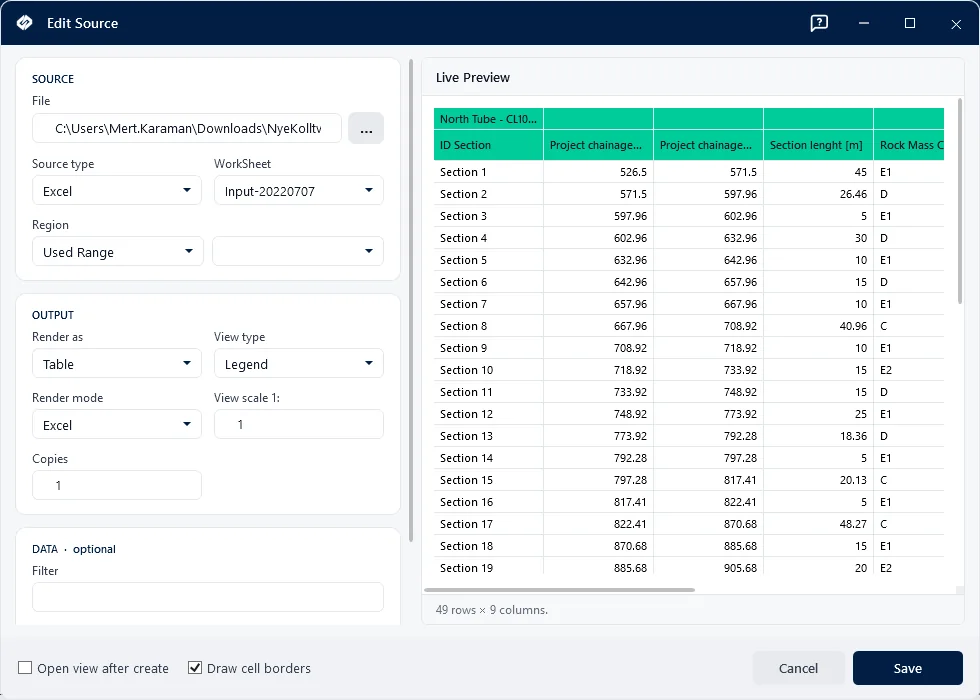Click the Section lenght [m] column header
This screenshot has width=980, height=700.
[x=818, y=145]
